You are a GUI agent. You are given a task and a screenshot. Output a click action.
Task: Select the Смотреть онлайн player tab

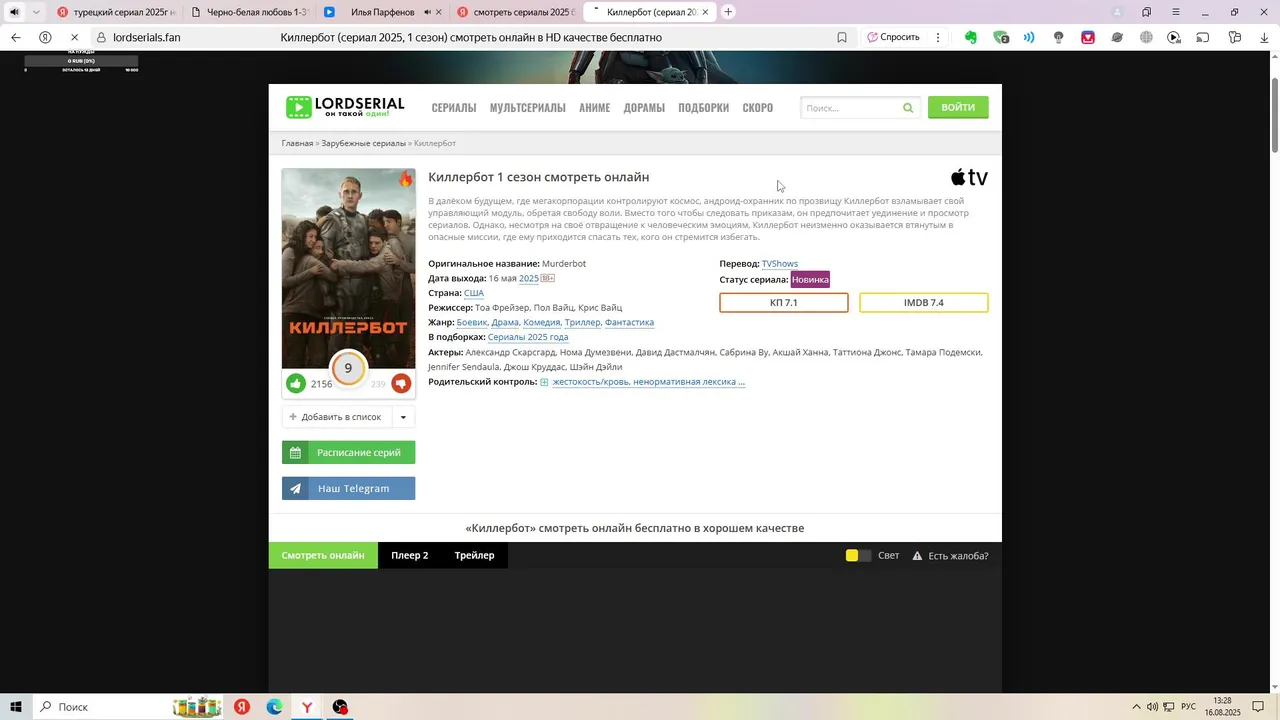(x=323, y=555)
